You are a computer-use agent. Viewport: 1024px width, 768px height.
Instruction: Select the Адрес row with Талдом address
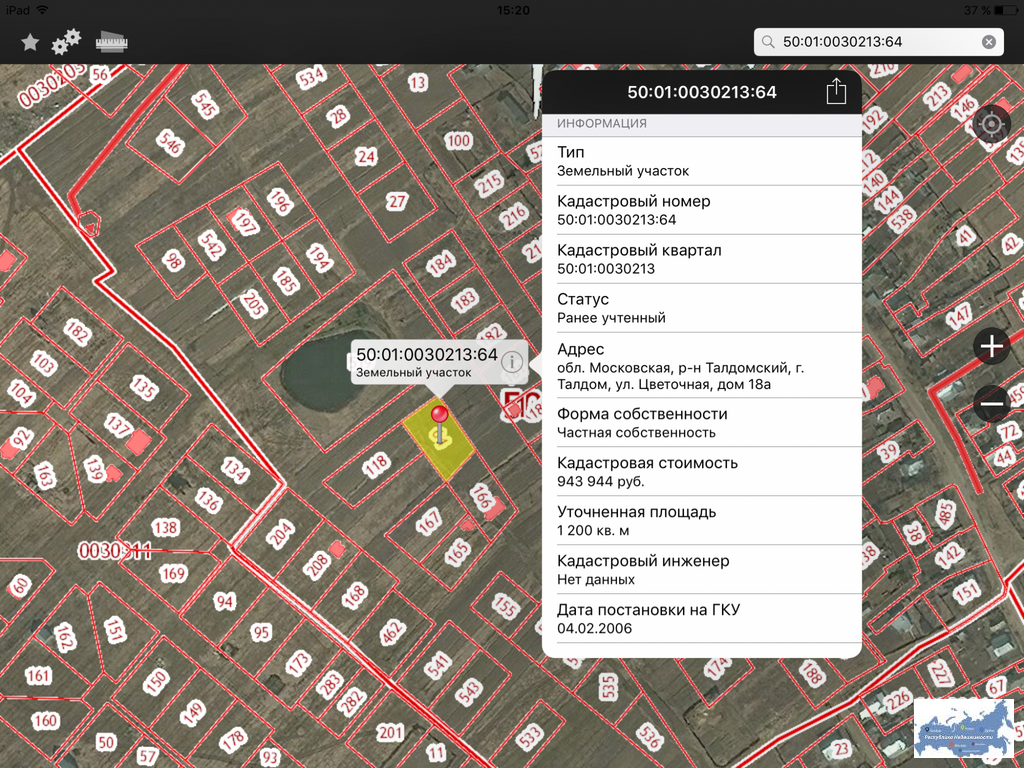[x=701, y=366]
